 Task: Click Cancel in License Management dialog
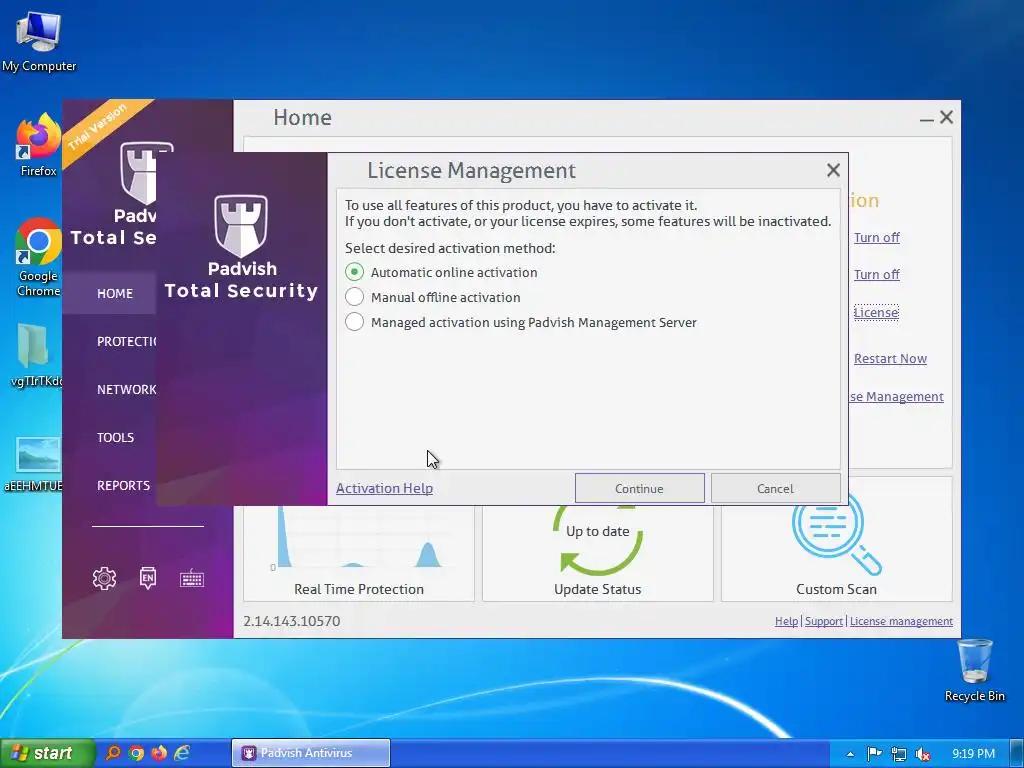(775, 488)
